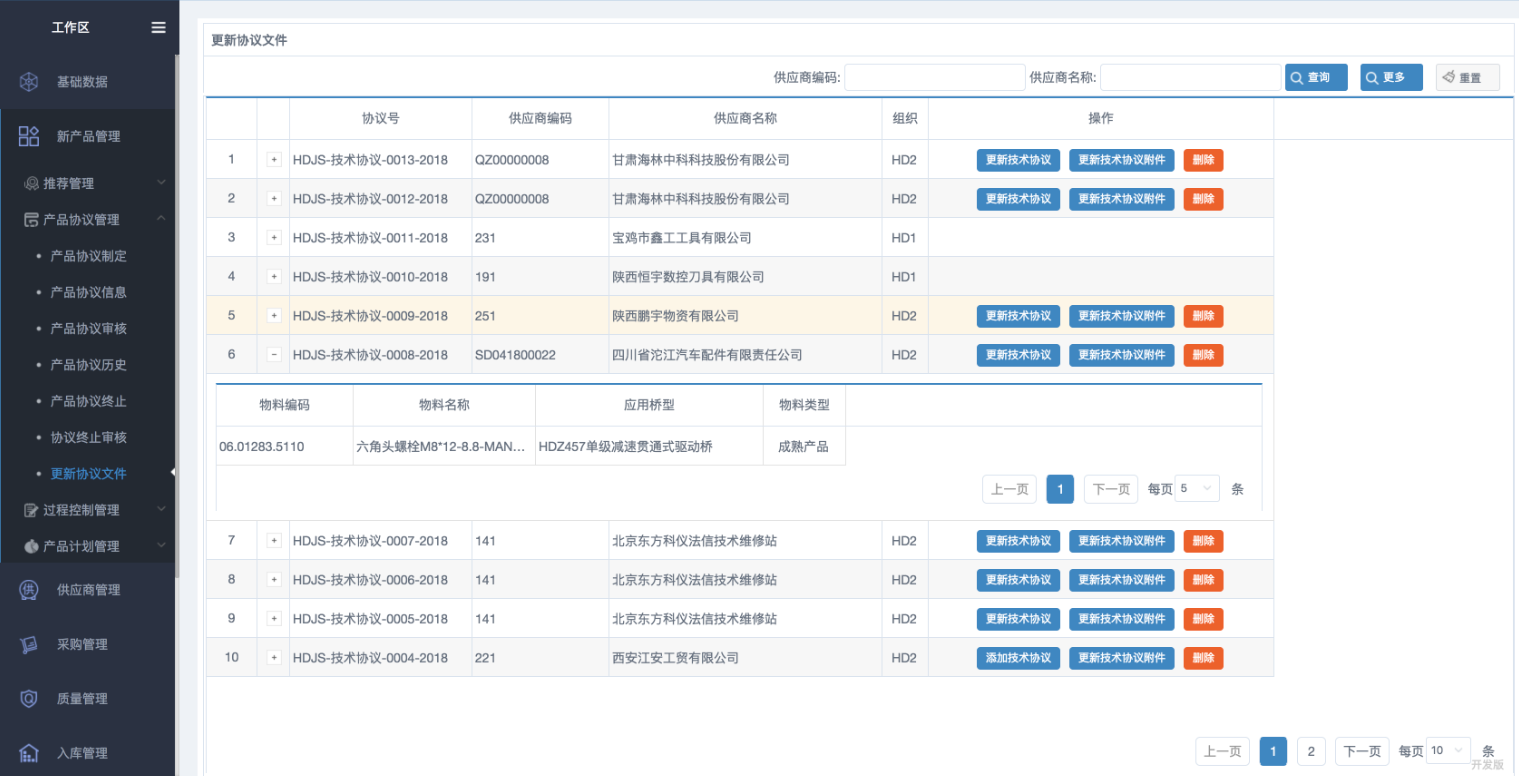1519x776 pixels.
Task: Open 产品协议历史 menu item
Action: [x=88, y=365]
